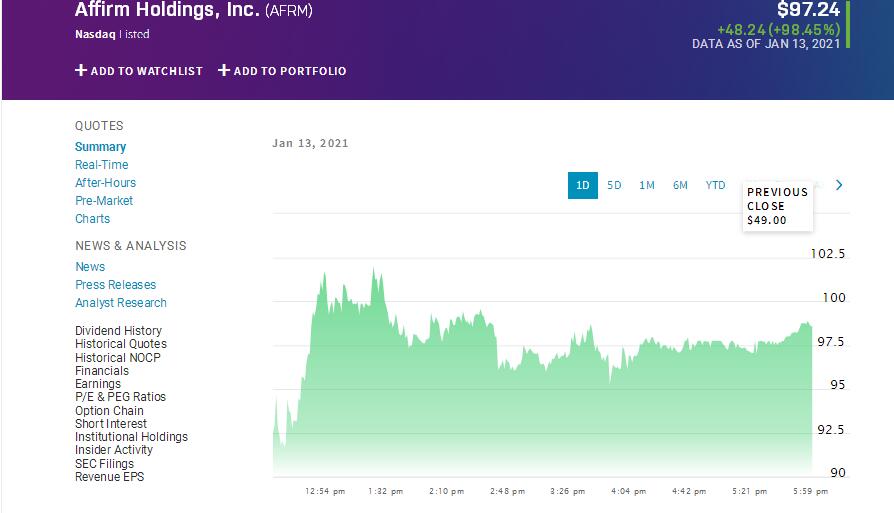The image size is (894, 513).
Task: Switch chart to 6M range
Action: tap(680, 185)
